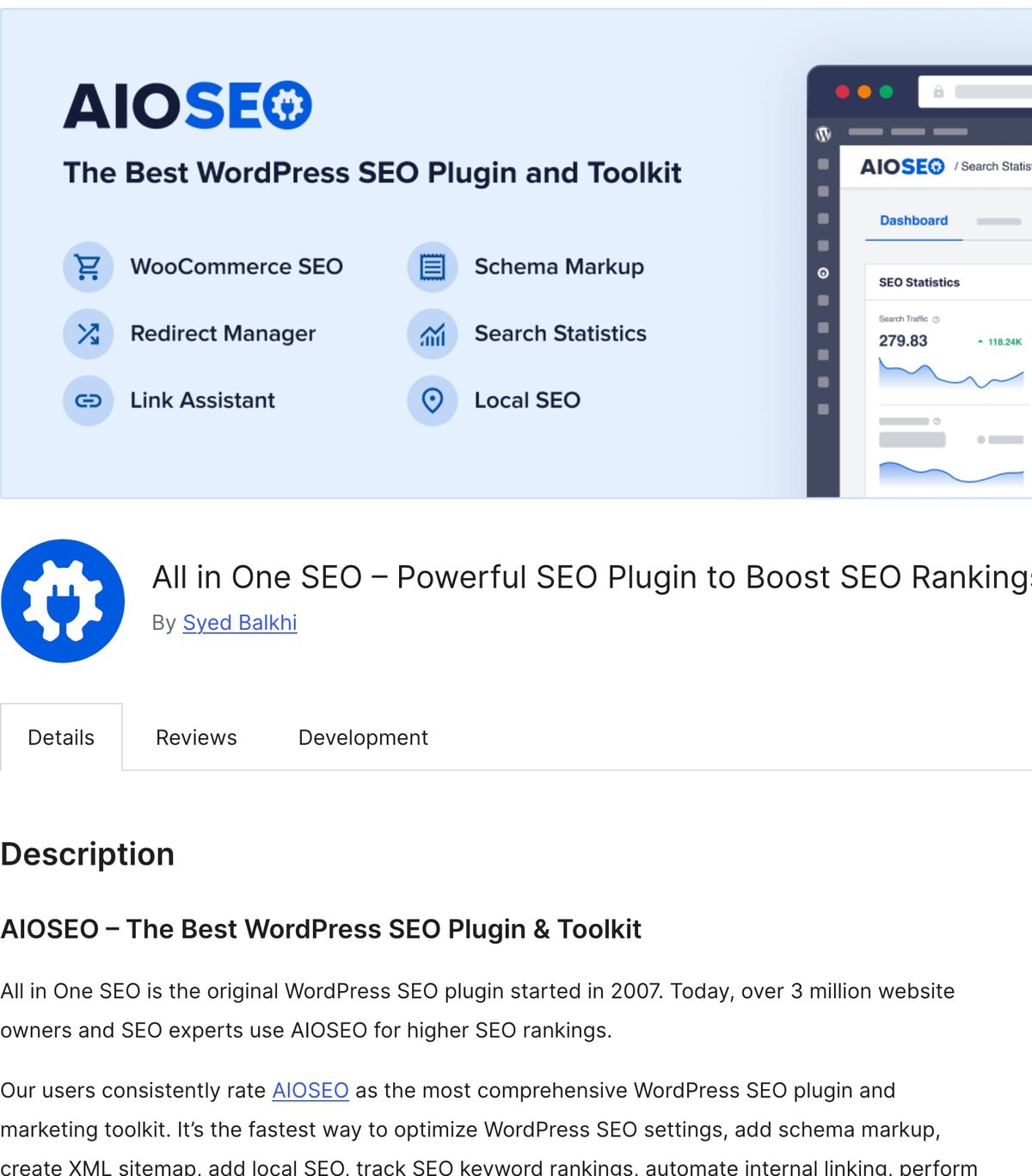Click the Redirect Manager shuffle icon
Viewport: 1032px width, 1176px height.
pyautogui.click(x=89, y=334)
